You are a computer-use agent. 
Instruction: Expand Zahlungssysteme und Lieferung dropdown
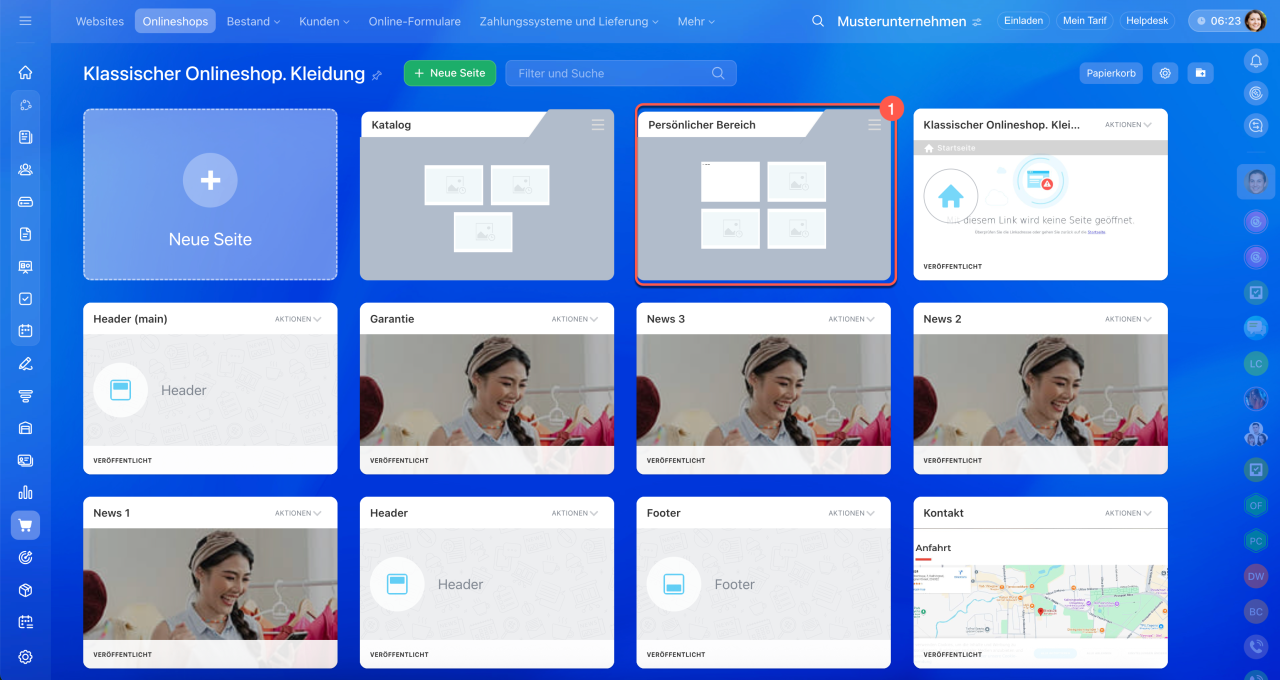tap(569, 21)
